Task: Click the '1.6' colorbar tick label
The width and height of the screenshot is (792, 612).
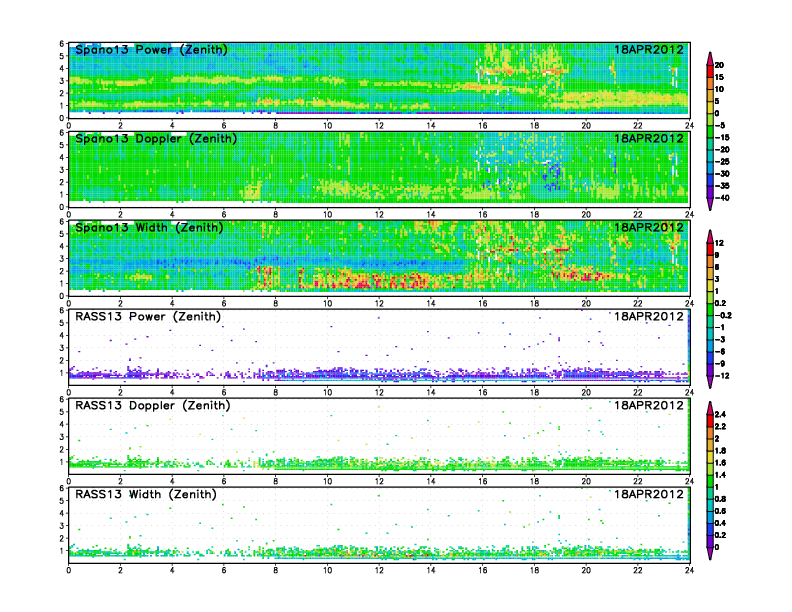Action: (720, 463)
